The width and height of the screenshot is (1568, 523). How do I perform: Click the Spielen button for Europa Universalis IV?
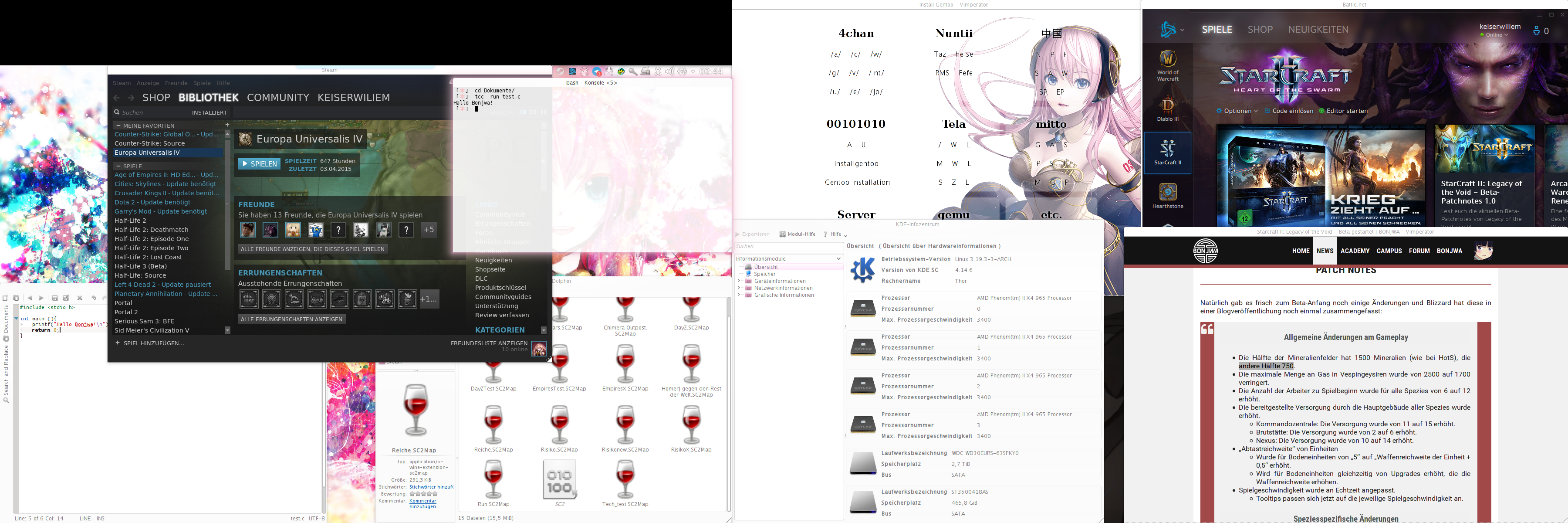[x=259, y=164]
